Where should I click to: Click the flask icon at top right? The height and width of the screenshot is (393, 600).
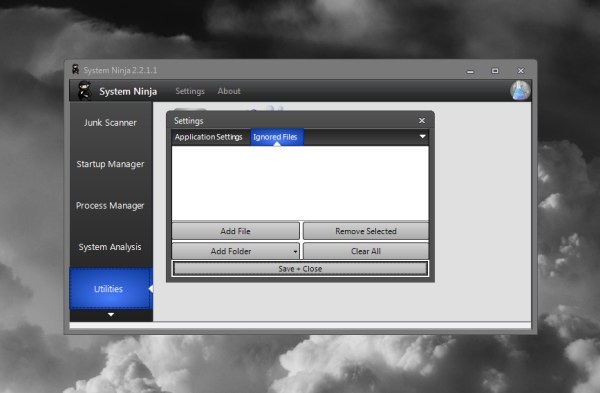[520, 90]
